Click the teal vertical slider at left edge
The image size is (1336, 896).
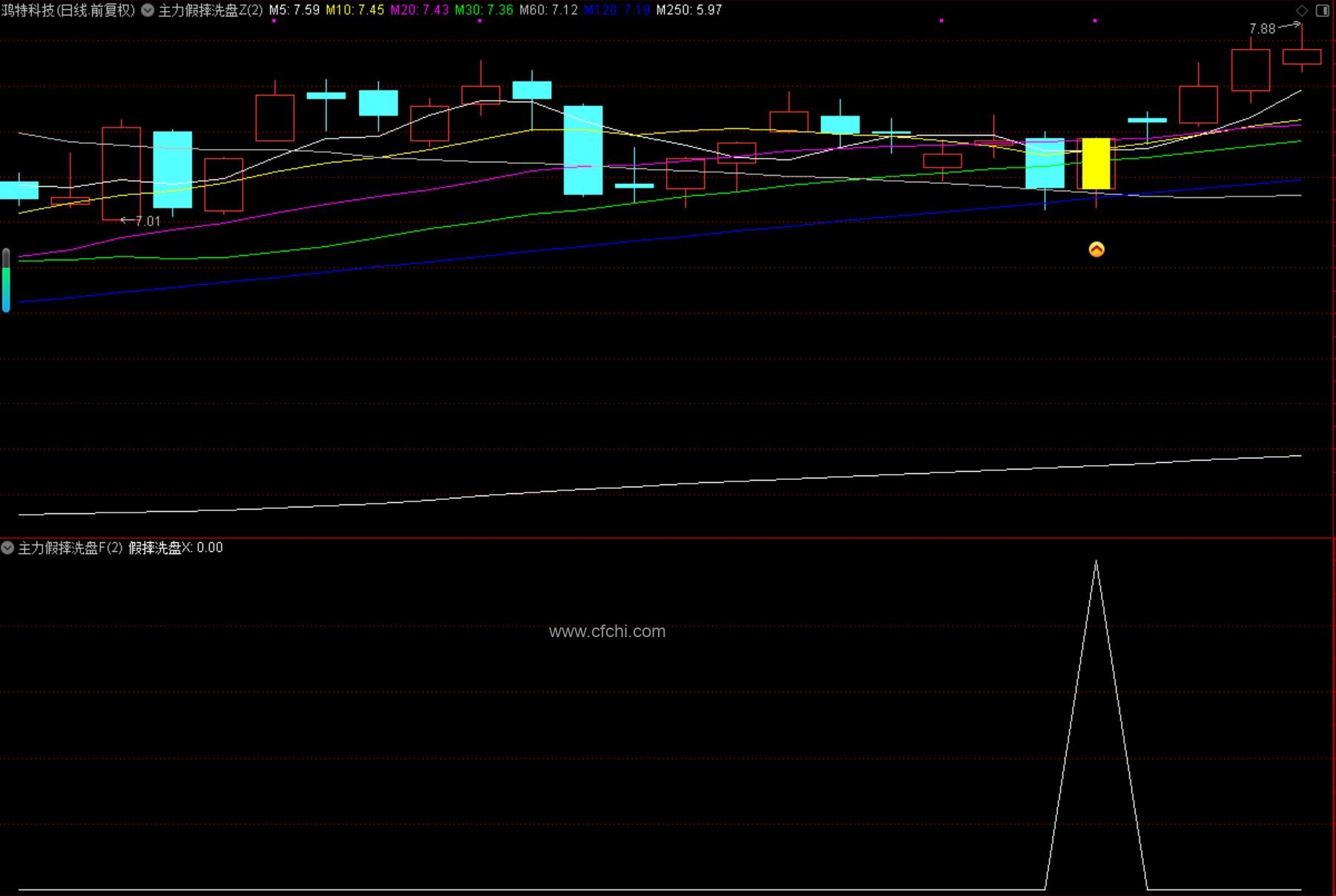click(x=6, y=280)
